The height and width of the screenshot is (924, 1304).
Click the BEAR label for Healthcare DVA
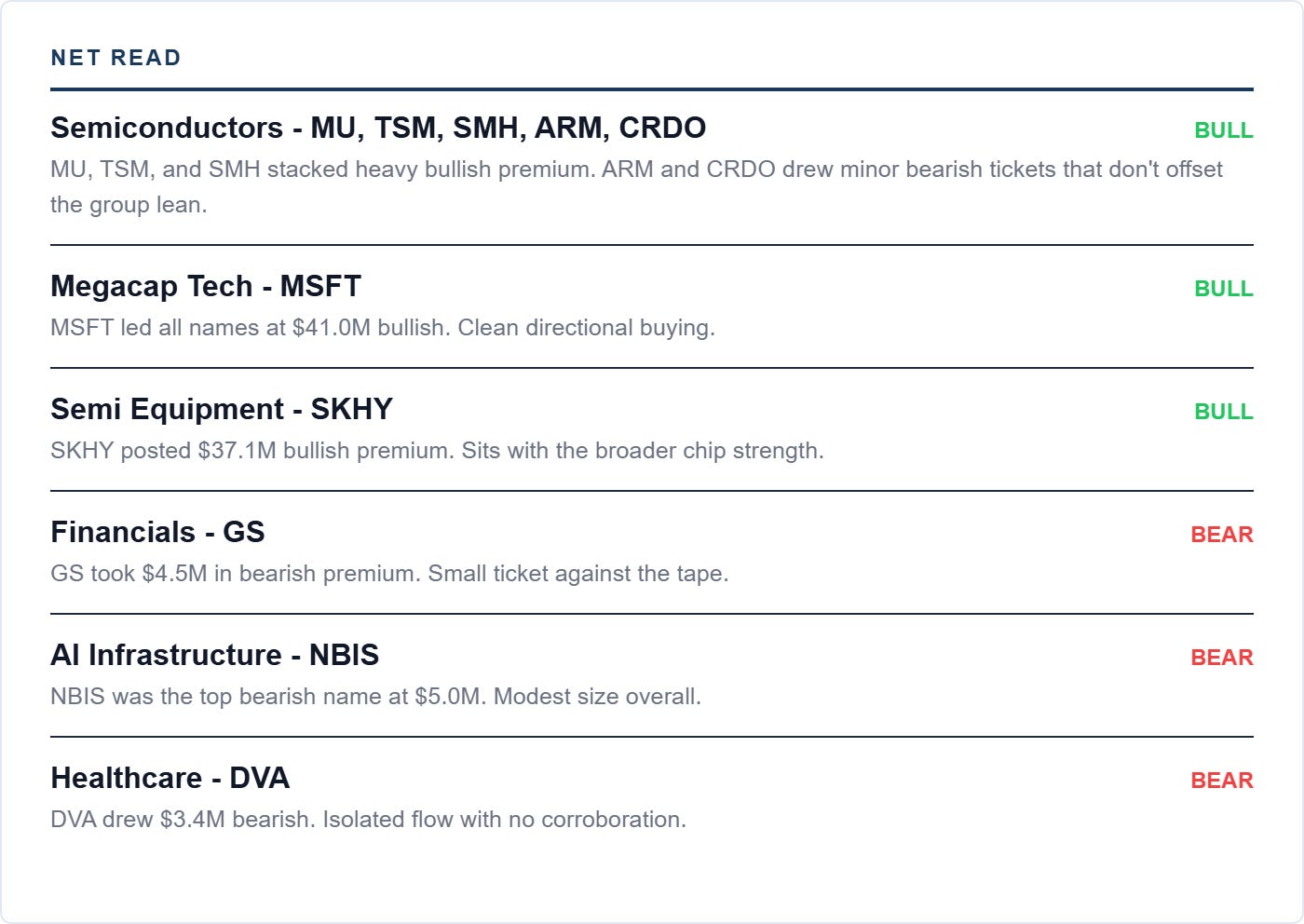click(1222, 781)
